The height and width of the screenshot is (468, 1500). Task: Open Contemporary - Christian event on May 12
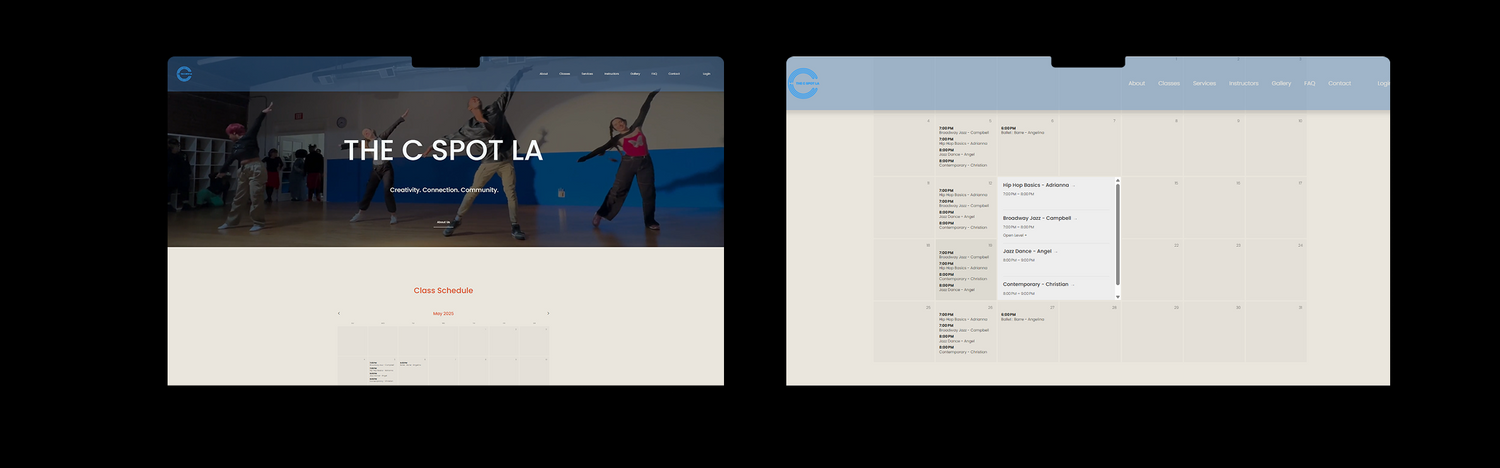coord(963,226)
